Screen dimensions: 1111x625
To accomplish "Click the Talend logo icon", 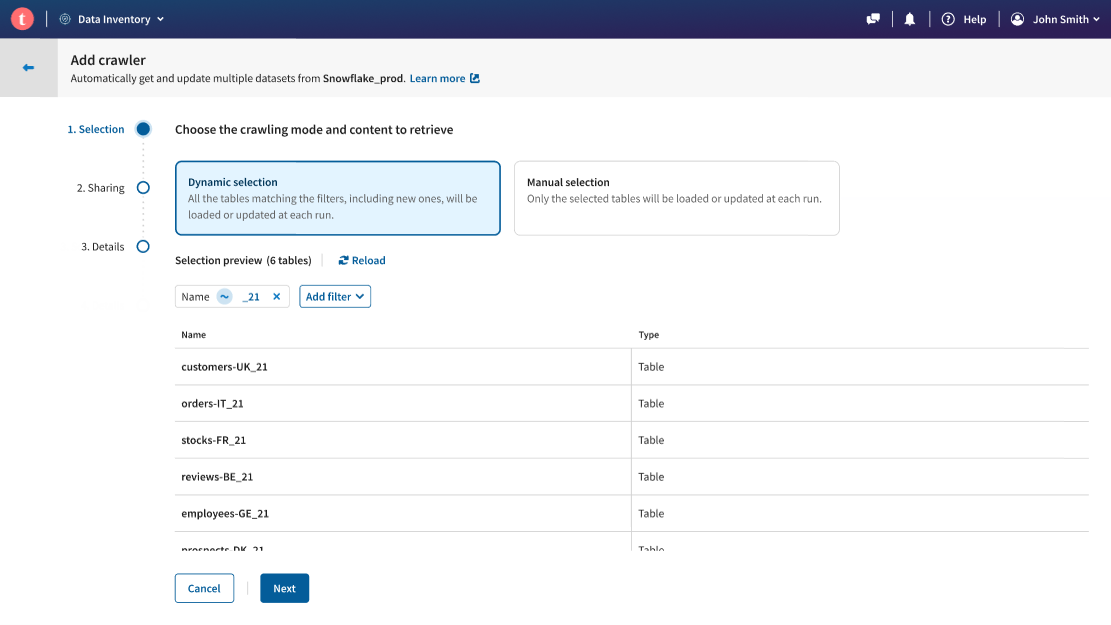I will tap(22, 19).
